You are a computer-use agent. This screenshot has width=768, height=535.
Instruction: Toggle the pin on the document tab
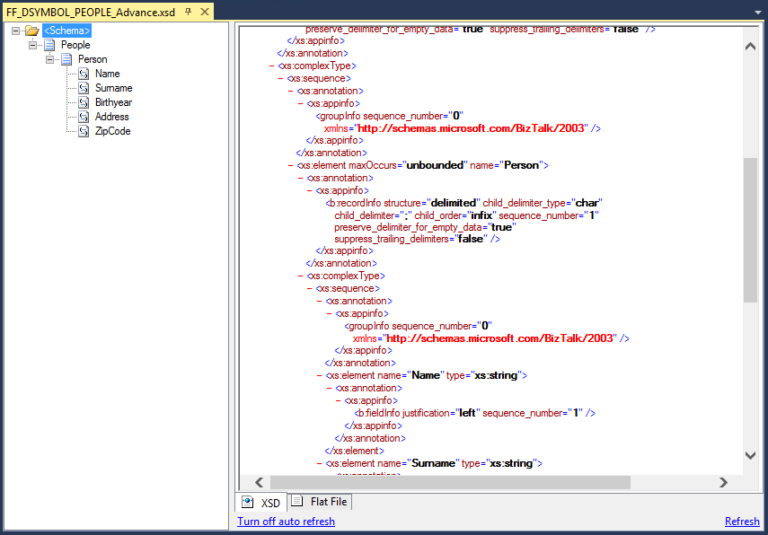(187, 12)
